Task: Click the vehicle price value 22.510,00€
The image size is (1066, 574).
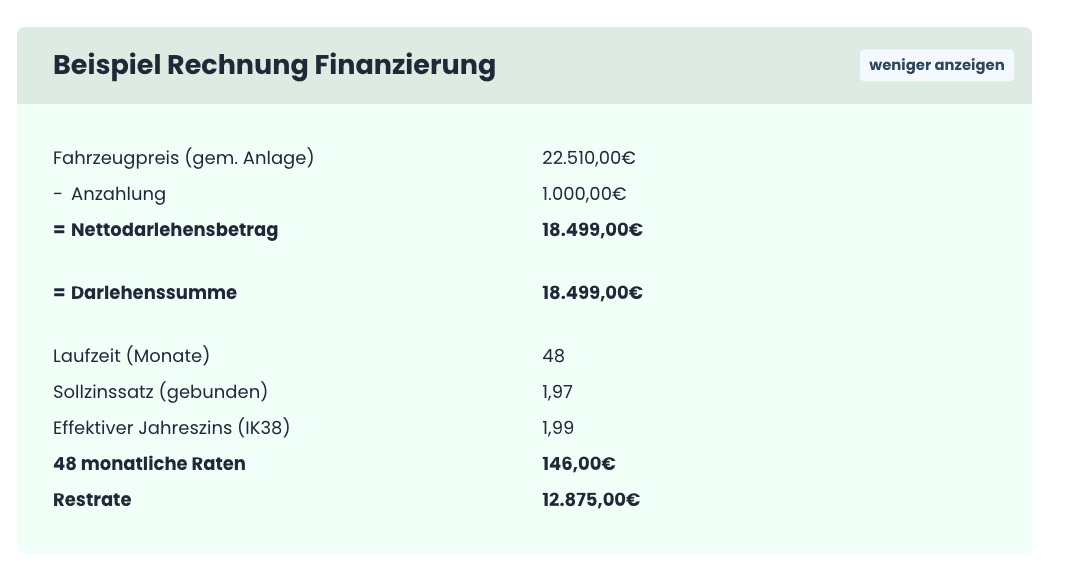Action: point(589,158)
